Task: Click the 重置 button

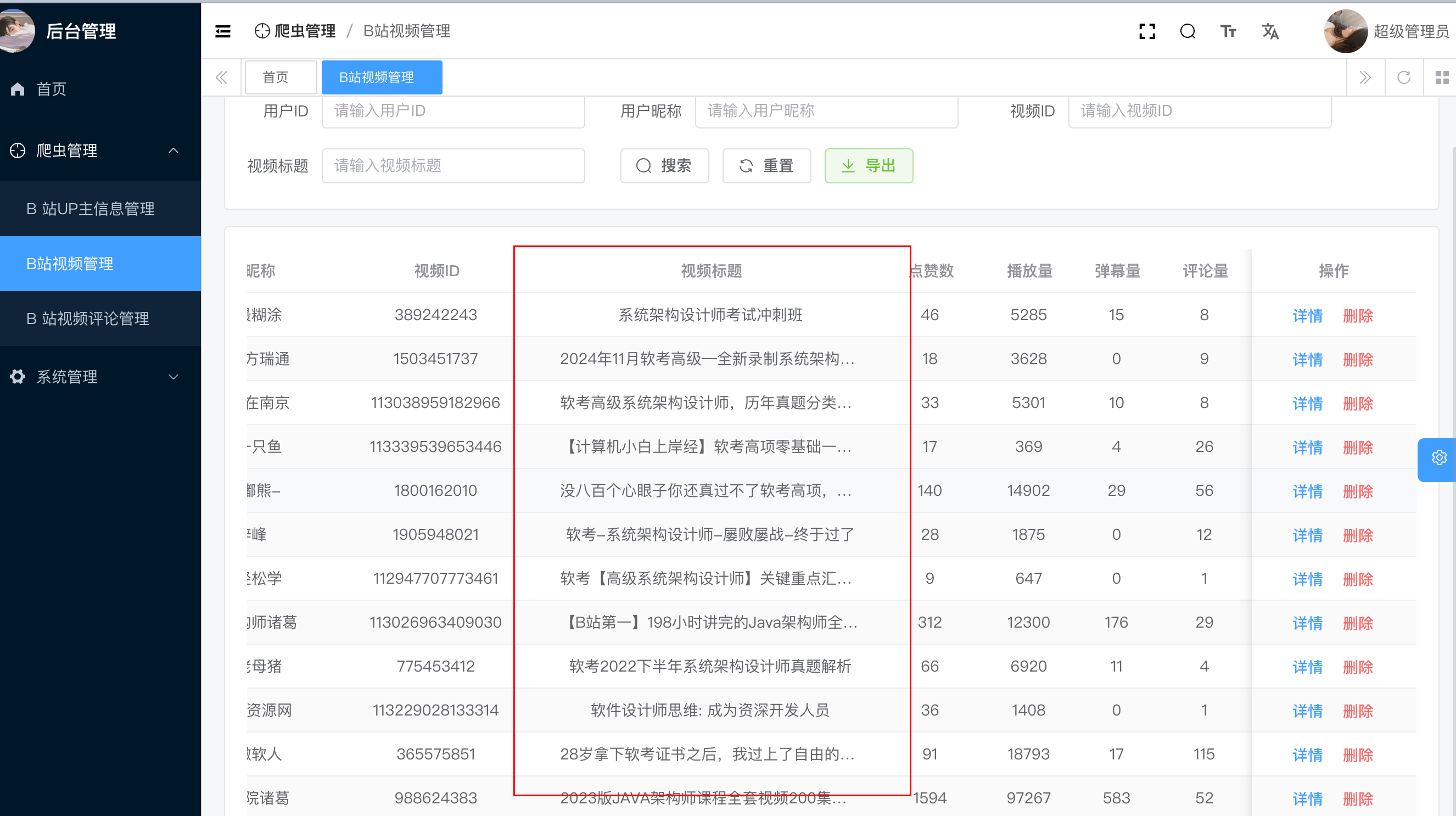Action: pyautogui.click(x=766, y=166)
